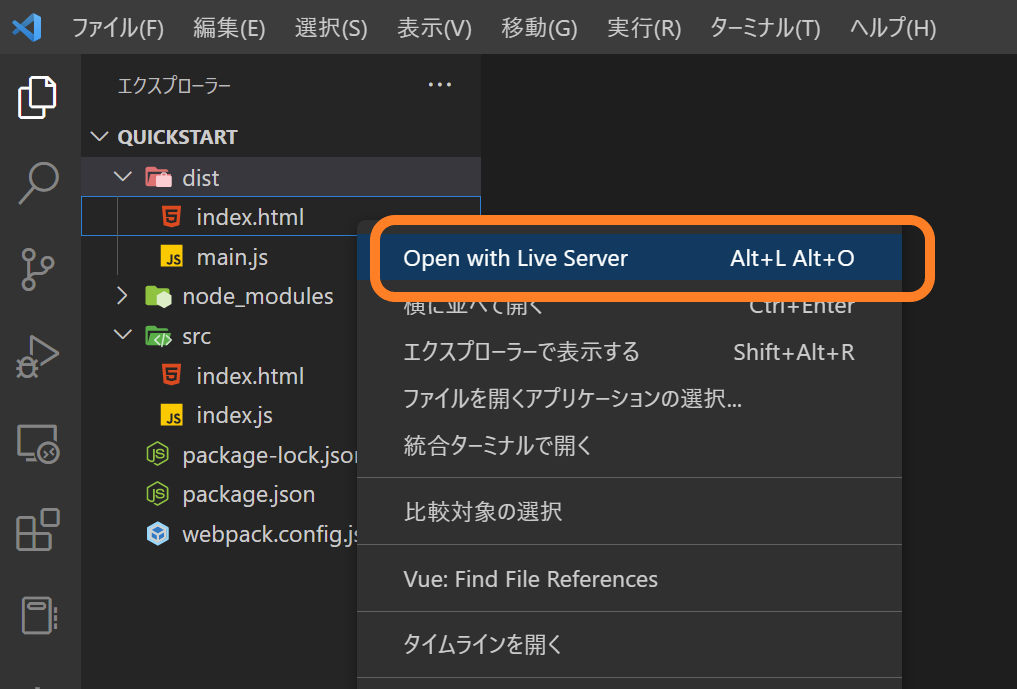The image size is (1017, 689).
Task: Open the 選択(S) menu
Action: pyautogui.click(x=331, y=28)
